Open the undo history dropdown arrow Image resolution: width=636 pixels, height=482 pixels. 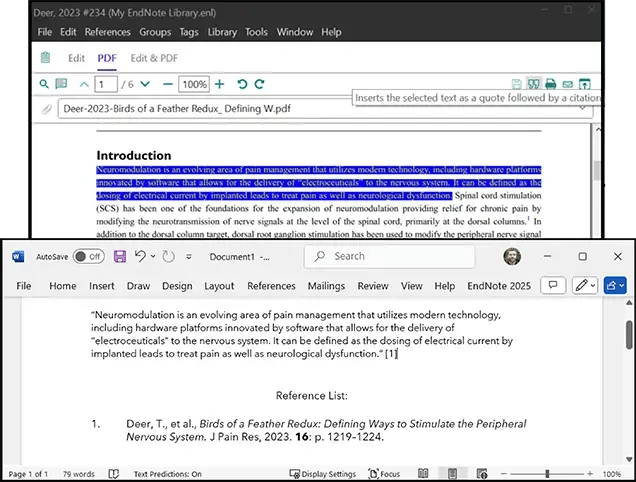153,256
